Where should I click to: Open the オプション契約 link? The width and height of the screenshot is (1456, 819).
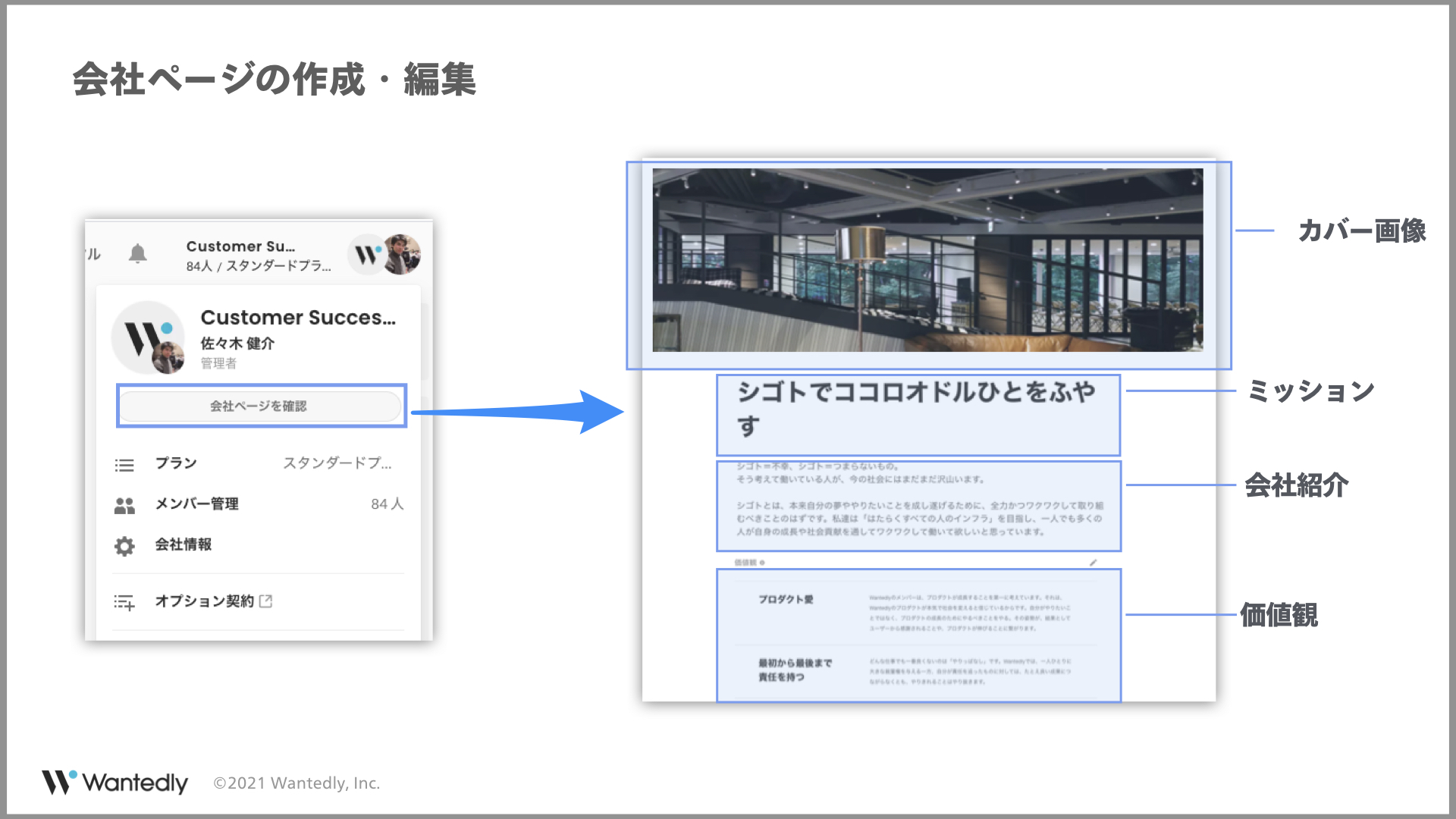[x=204, y=601]
